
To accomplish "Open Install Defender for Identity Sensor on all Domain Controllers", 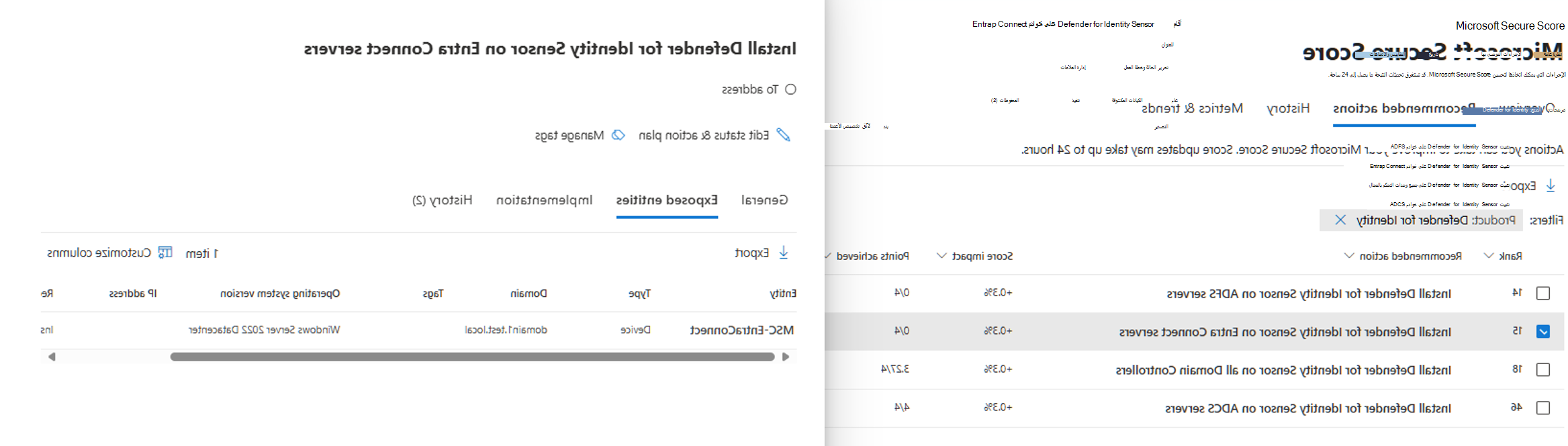I will coord(1283,370).
